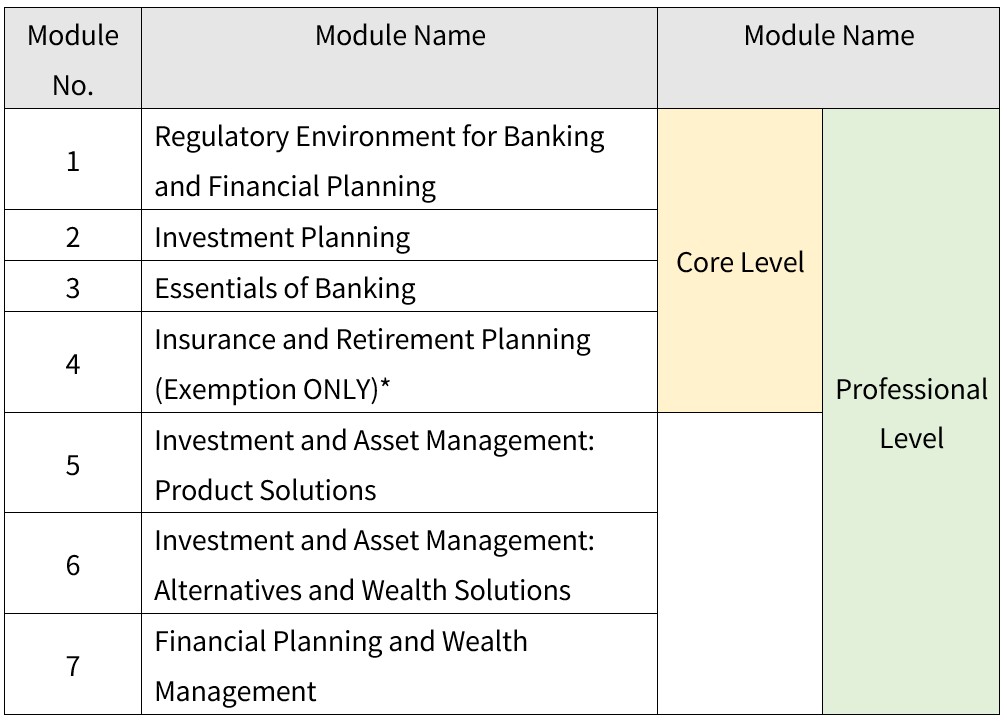Select the yellow "Core Level" cell
This screenshot has width=1007, height=722.
tap(740, 262)
